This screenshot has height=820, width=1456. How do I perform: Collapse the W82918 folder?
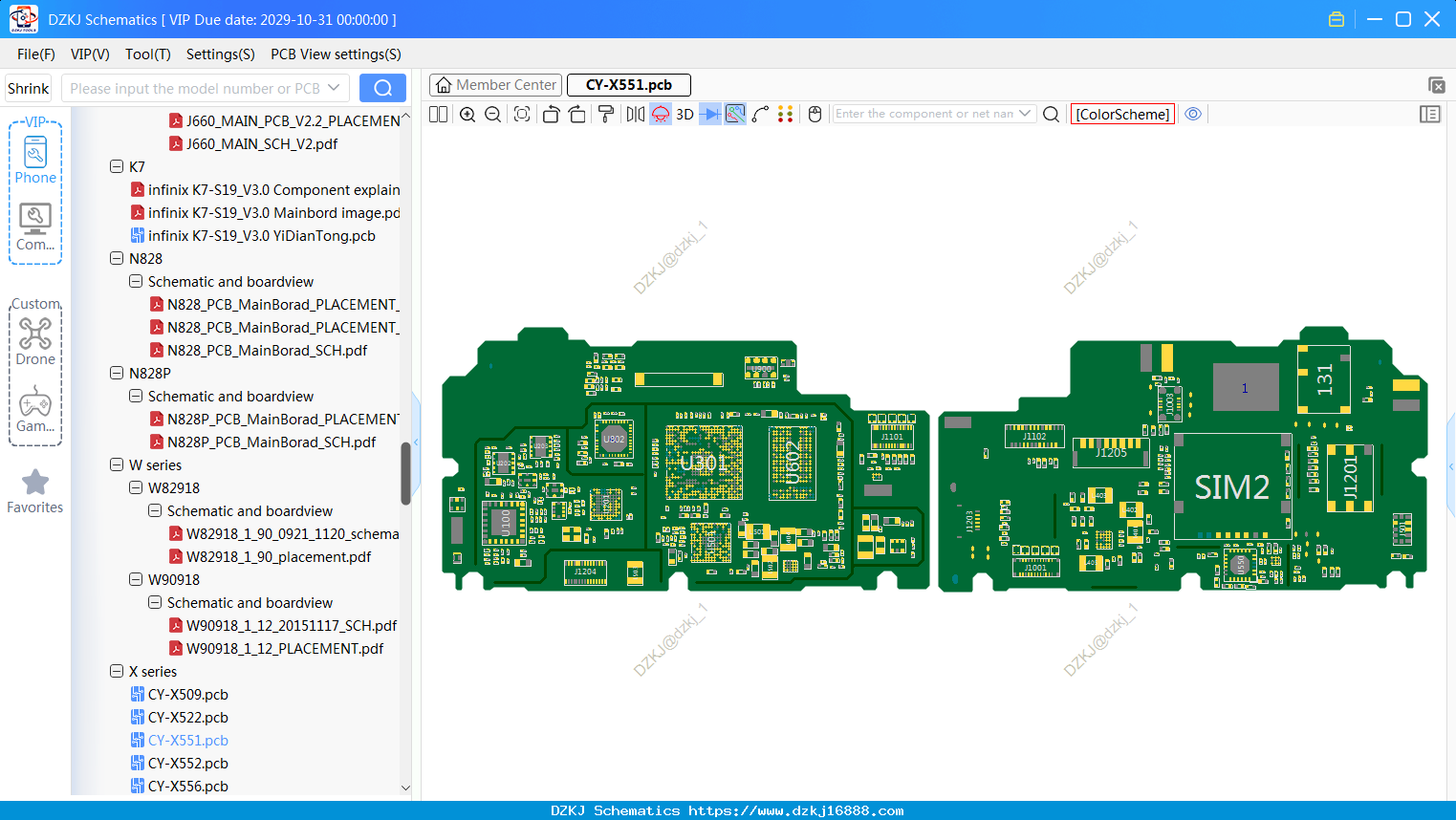[x=136, y=487]
